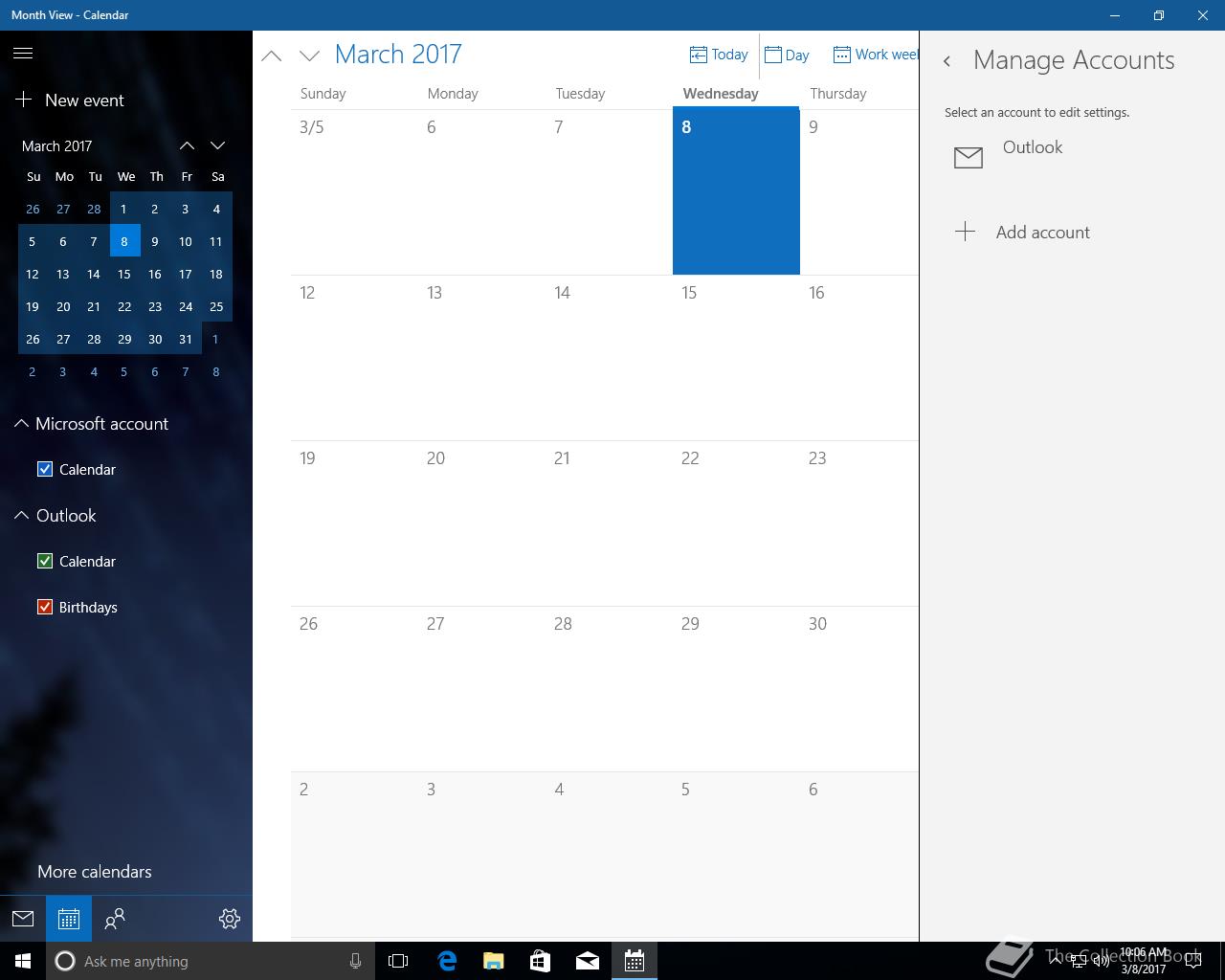This screenshot has height=980, width=1225.
Task: Select the Outlook account to edit
Action: 1072,156
